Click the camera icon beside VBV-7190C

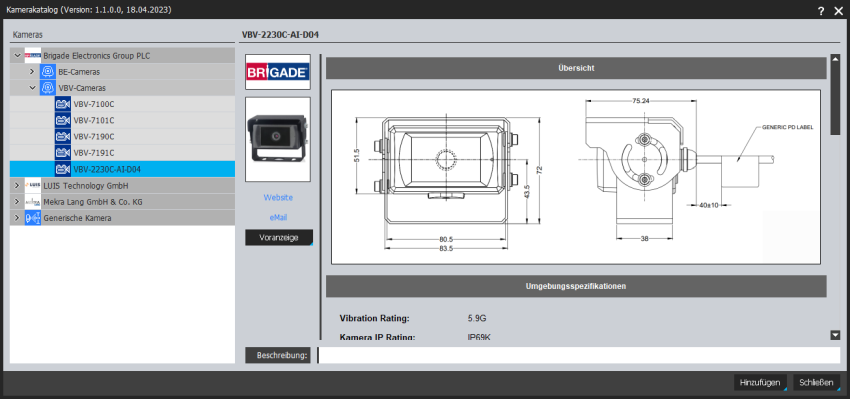(63, 137)
